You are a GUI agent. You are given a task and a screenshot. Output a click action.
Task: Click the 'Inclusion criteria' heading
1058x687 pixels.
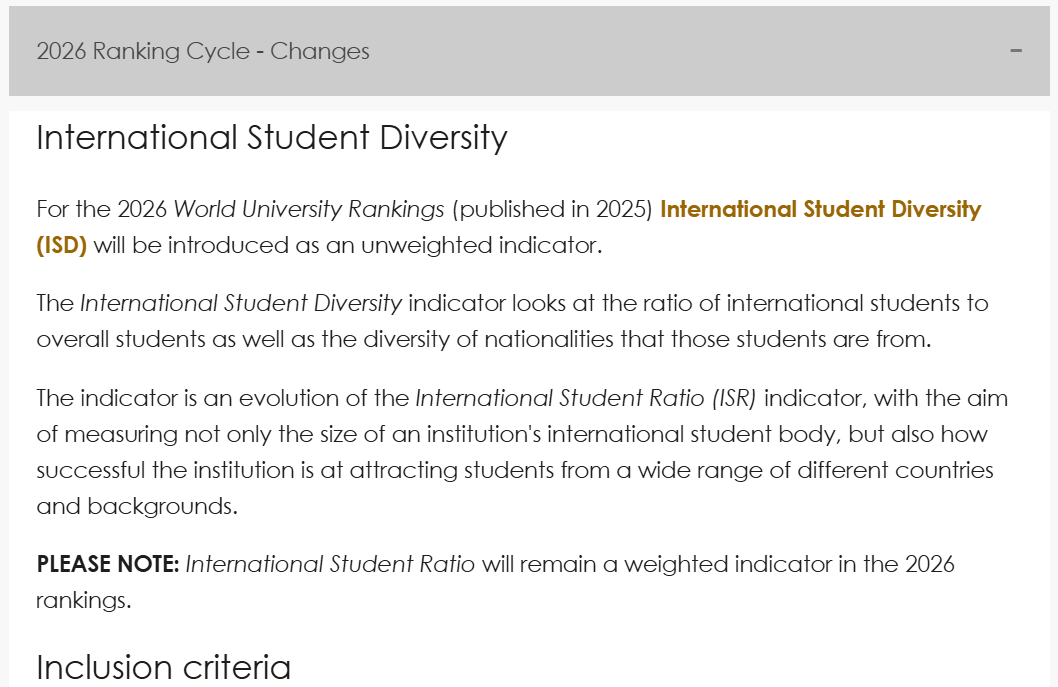[163, 667]
